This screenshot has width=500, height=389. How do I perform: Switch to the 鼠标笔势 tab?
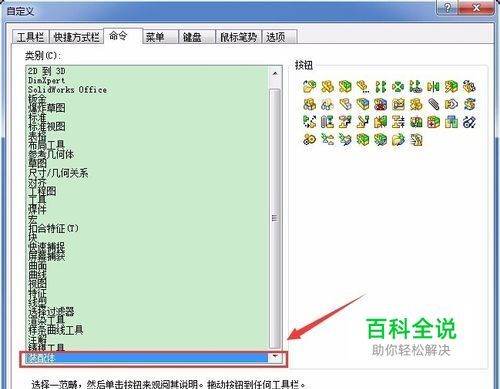[239, 37]
